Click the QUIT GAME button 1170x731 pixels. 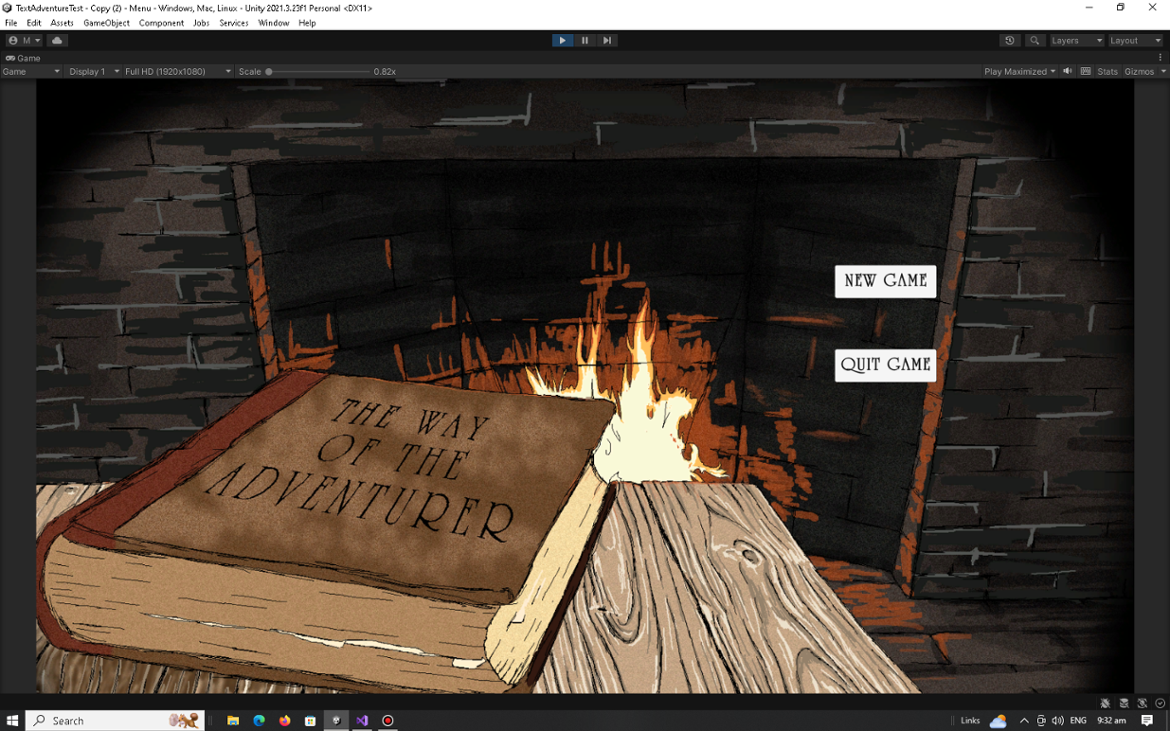(884, 365)
